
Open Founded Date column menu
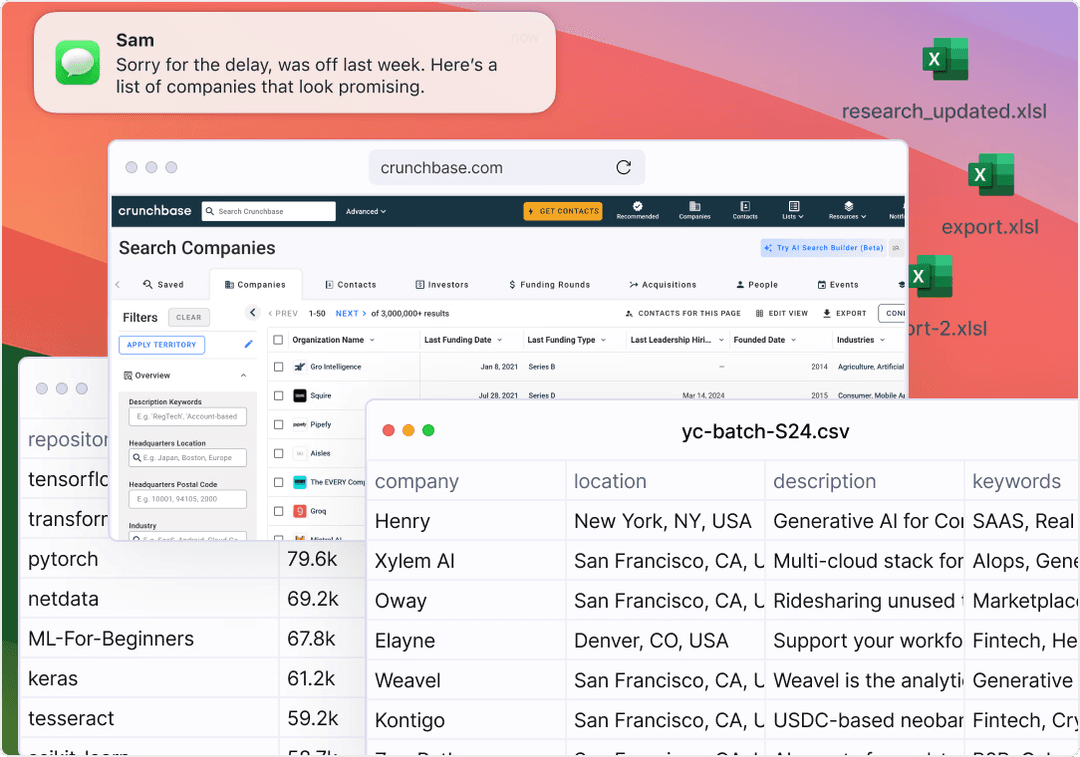click(793, 340)
